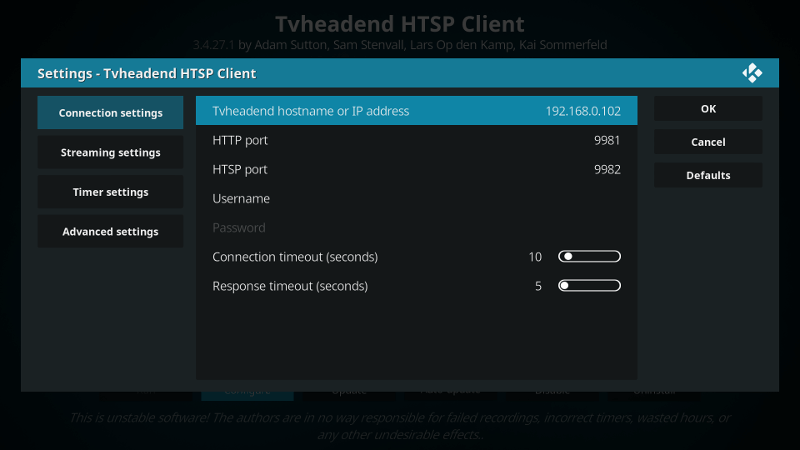This screenshot has height=450, width=800.
Task: Edit the HTTP port value 9981
Action: (x=607, y=140)
